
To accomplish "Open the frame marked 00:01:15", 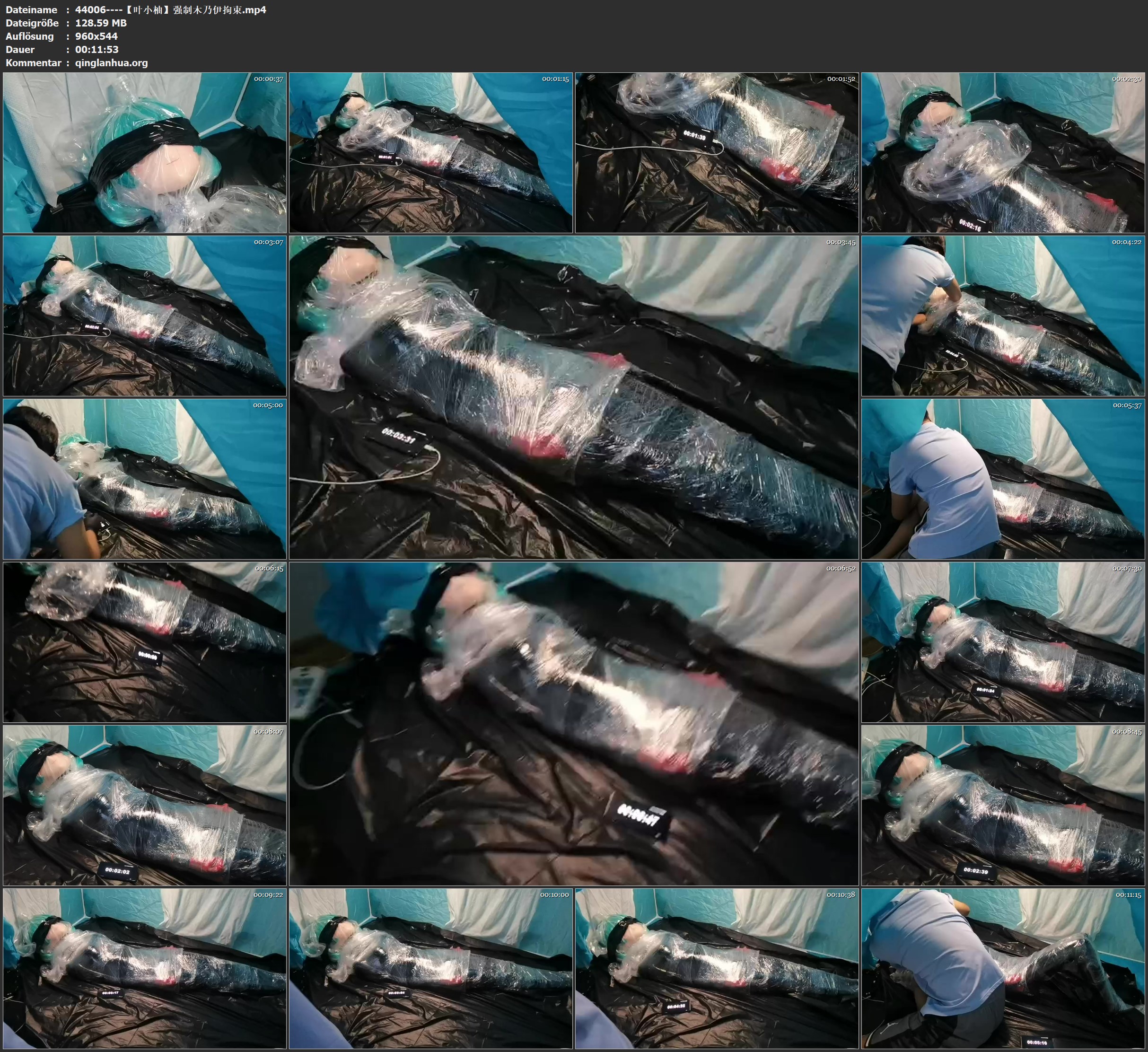I will 430,153.
